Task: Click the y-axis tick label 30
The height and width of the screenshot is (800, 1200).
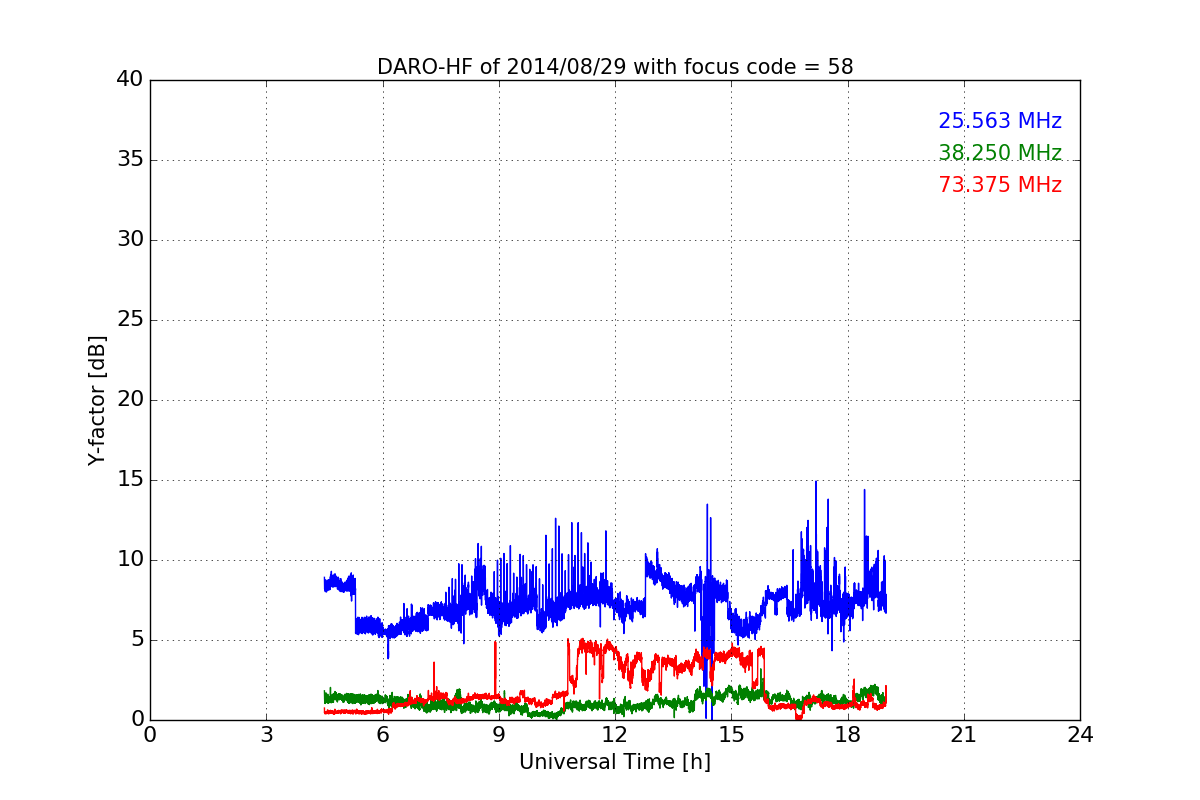Action: 130,240
